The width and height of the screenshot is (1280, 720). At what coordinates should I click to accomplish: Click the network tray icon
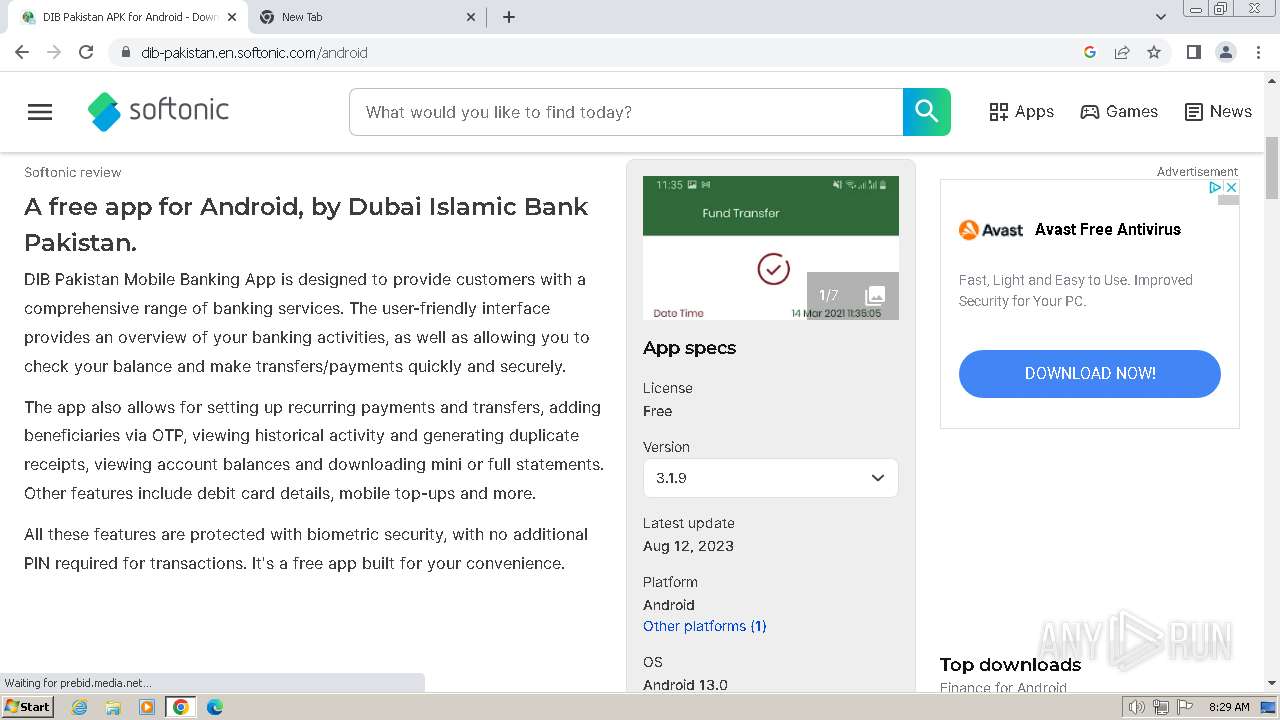pyautogui.click(x=1161, y=707)
